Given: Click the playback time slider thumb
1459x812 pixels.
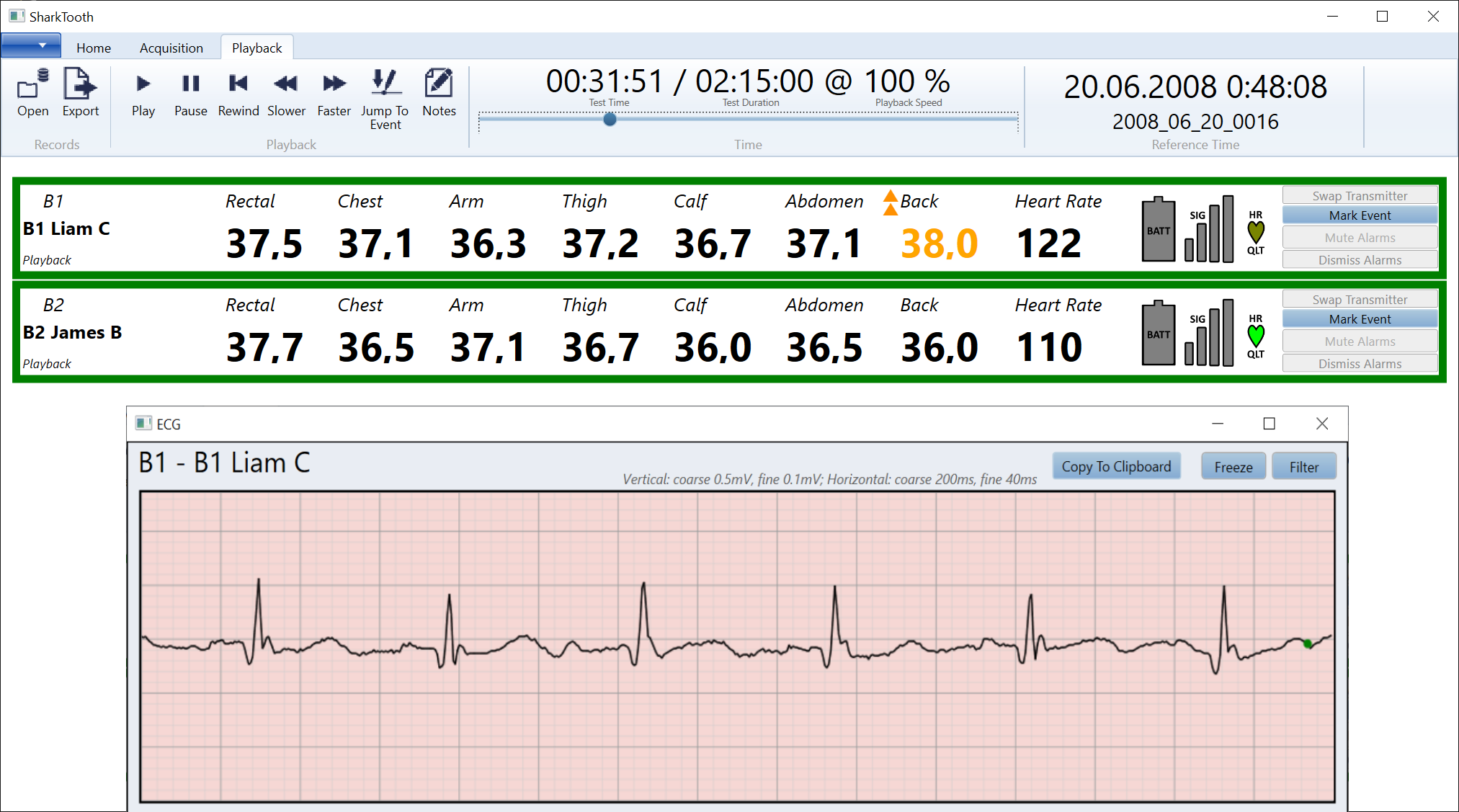Looking at the screenshot, I should tap(610, 120).
